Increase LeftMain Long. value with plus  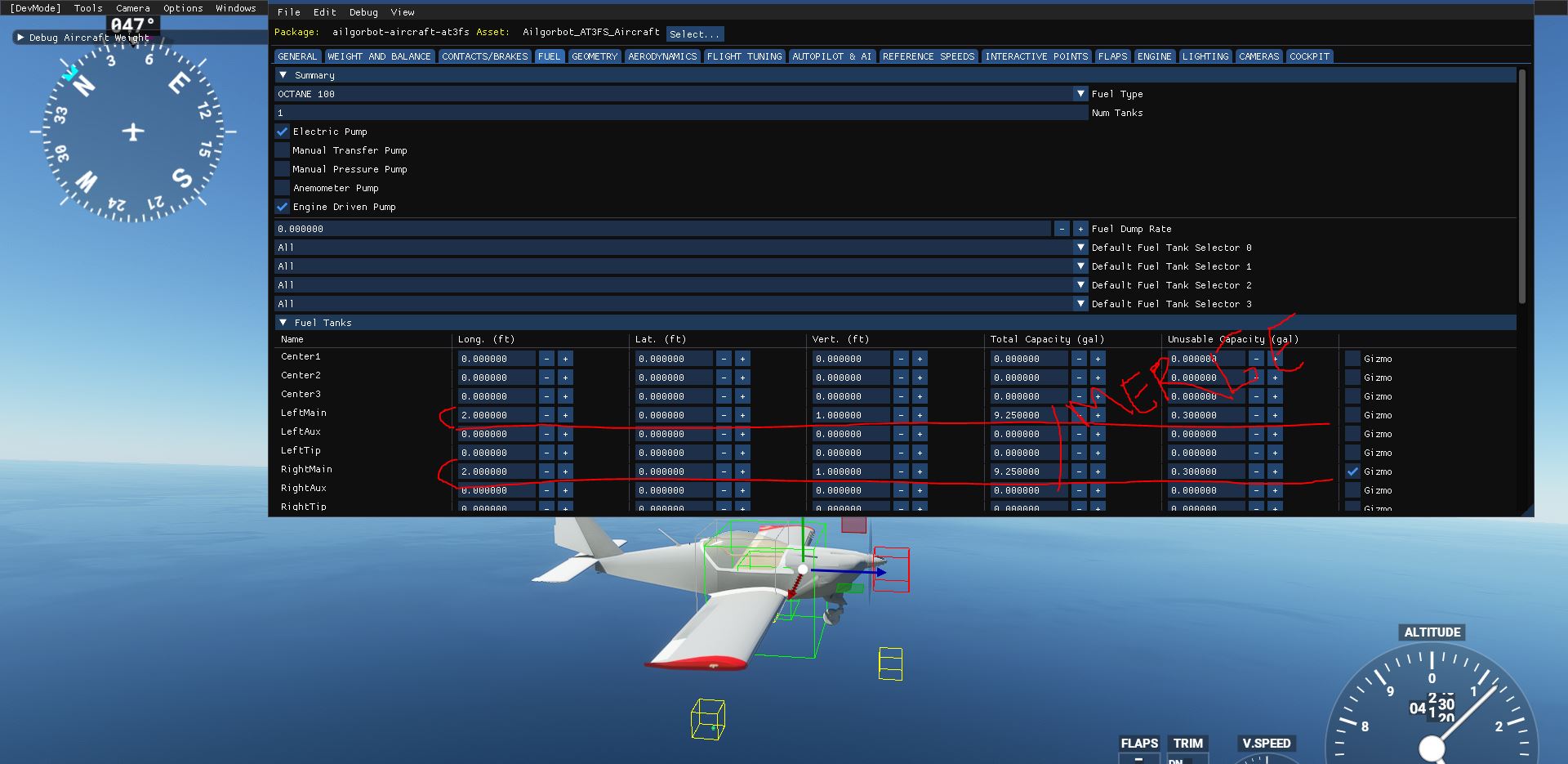(x=565, y=415)
